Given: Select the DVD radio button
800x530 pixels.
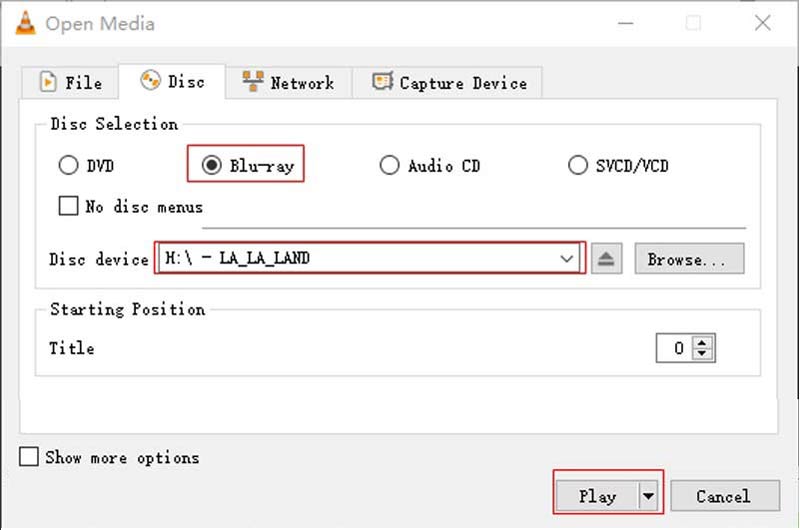Looking at the screenshot, I should (x=68, y=165).
